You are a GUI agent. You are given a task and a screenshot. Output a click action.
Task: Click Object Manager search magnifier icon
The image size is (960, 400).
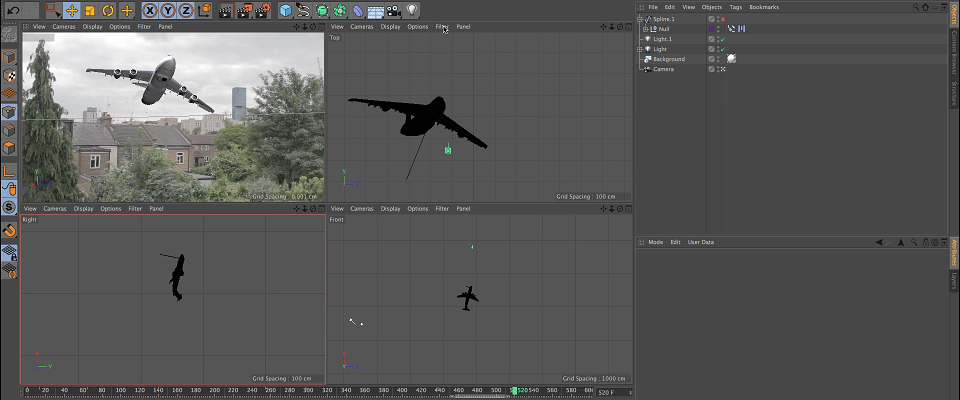(916, 7)
